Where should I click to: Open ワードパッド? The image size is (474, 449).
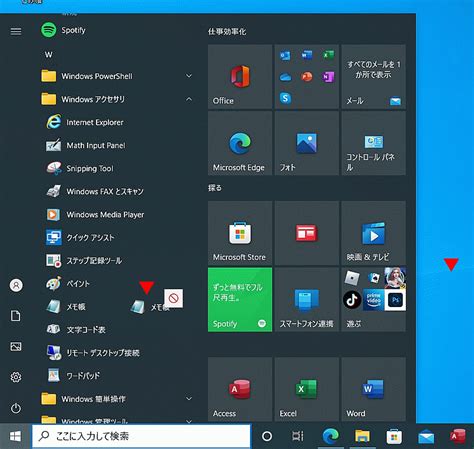(x=117, y=376)
